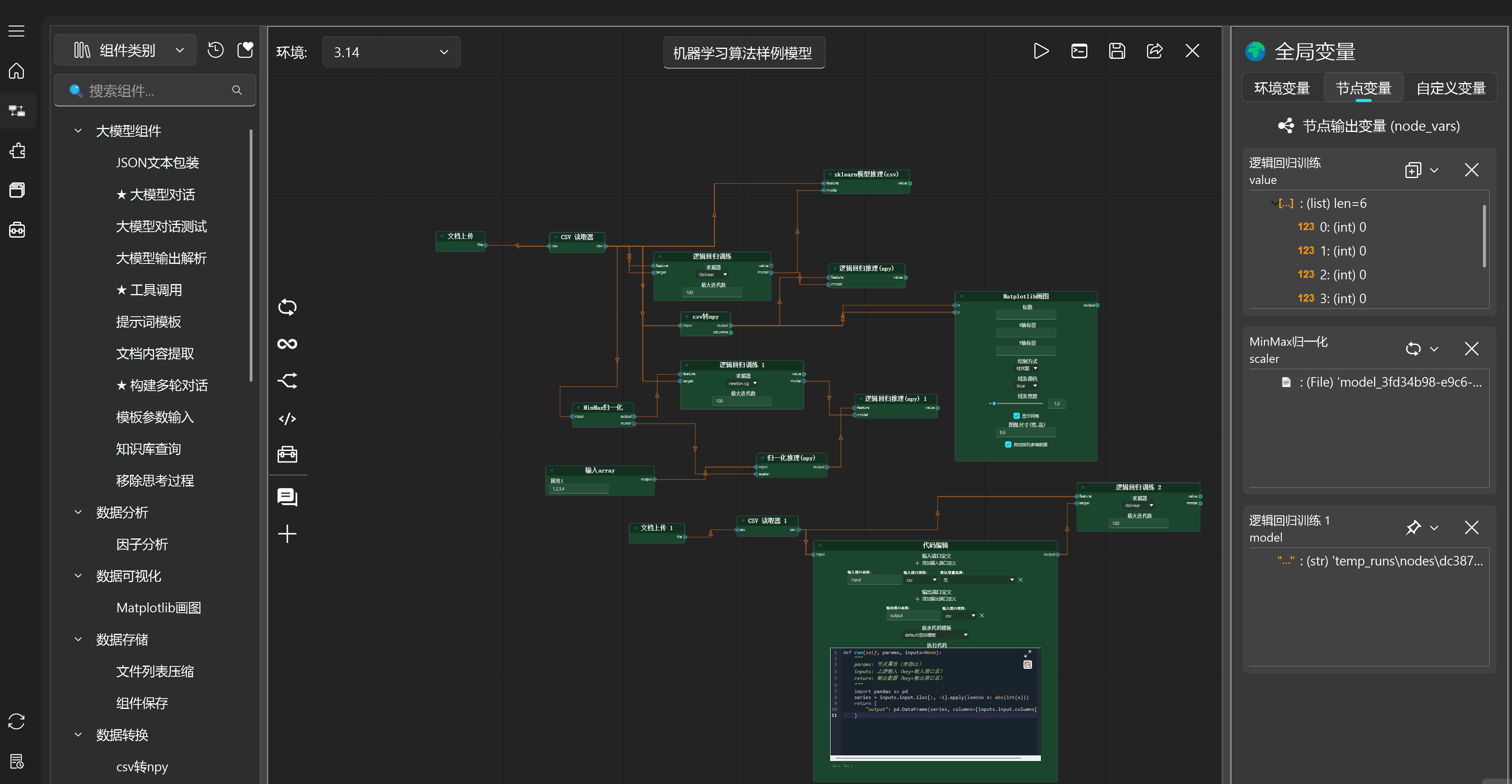Open the terminal console icon
Viewport: 1512px width, 784px height.
pos(1079,51)
